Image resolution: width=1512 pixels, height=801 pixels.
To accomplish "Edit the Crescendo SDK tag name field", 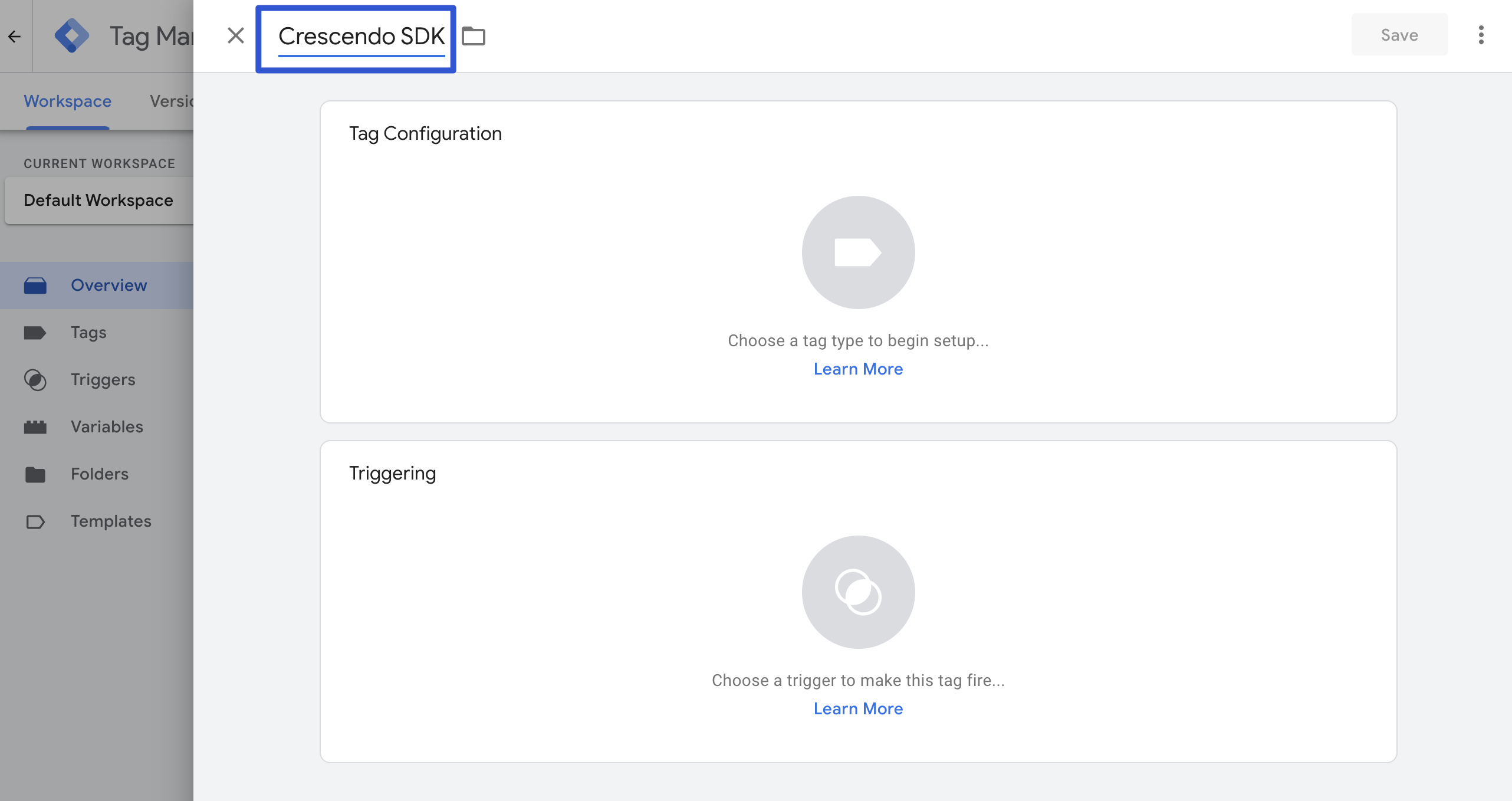I will click(x=361, y=37).
